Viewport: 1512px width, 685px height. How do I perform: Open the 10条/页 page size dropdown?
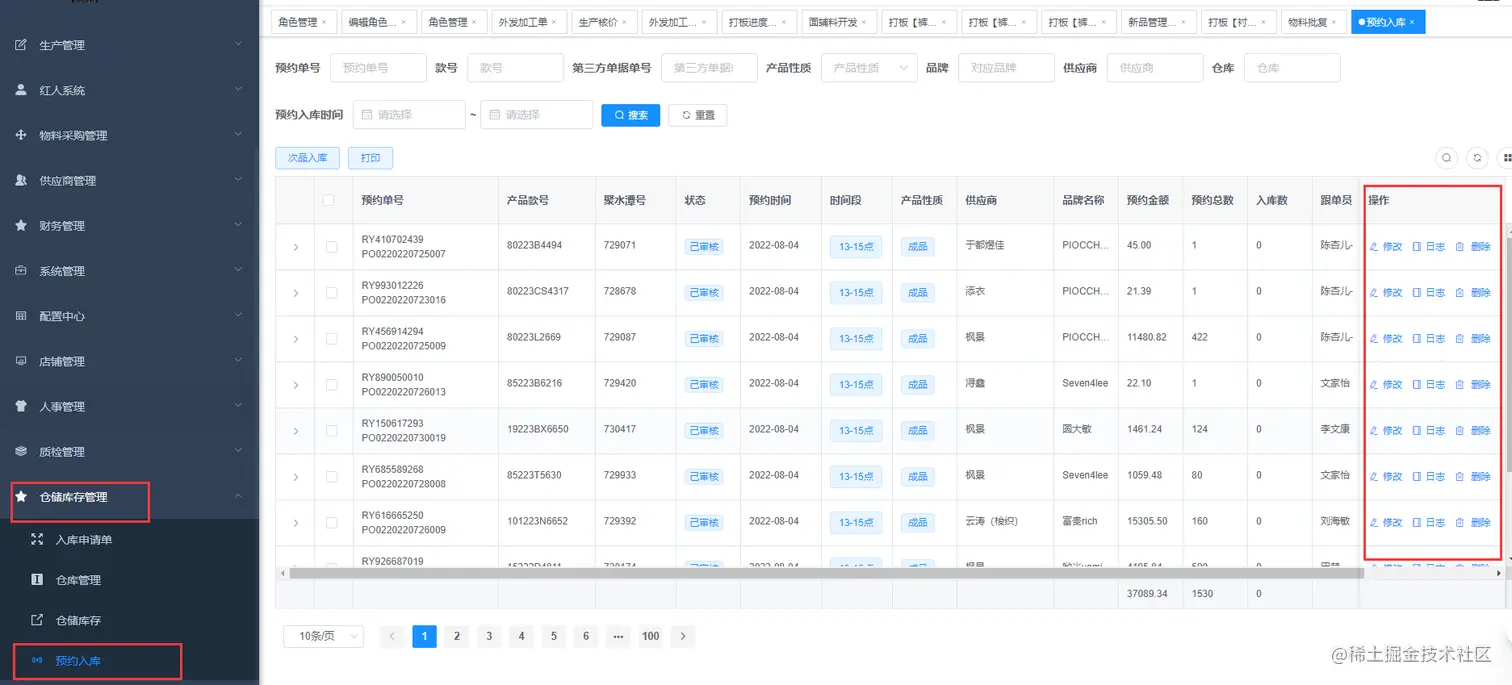tap(324, 636)
